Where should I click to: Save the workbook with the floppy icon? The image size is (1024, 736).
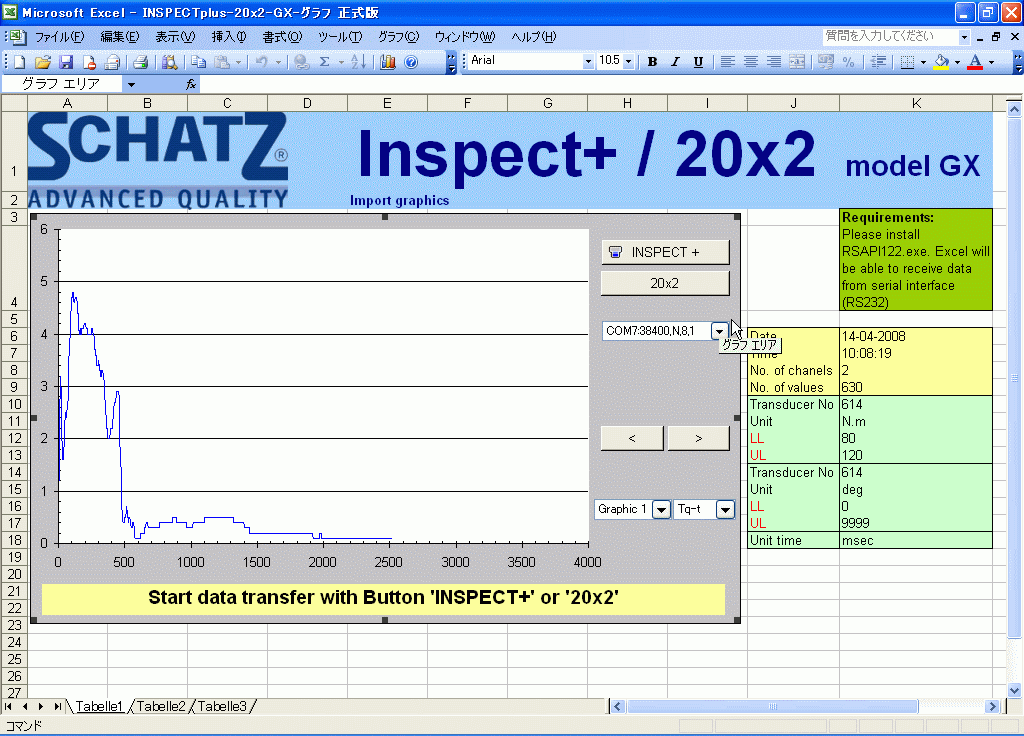[66, 62]
